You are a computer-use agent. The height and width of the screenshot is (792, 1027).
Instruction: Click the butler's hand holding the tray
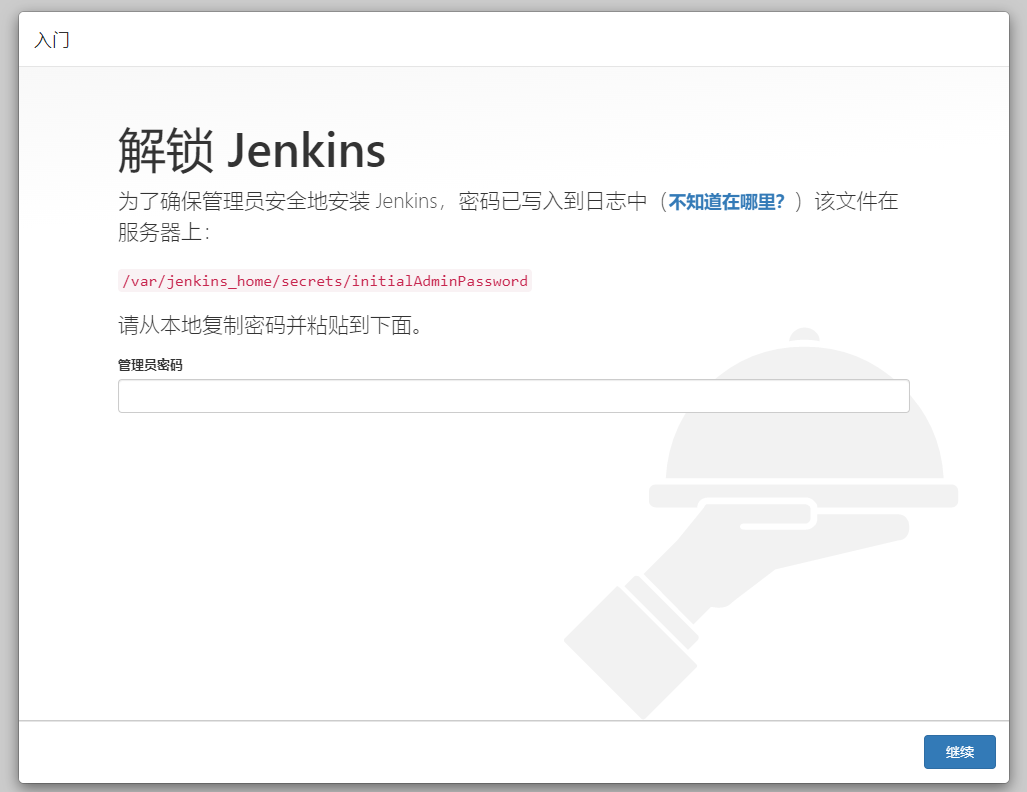point(760,540)
